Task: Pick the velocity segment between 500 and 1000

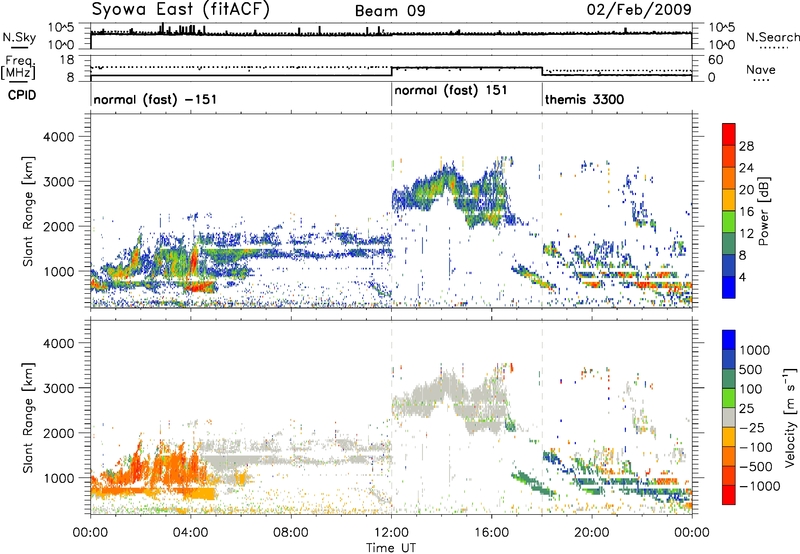Action: [x=729, y=360]
